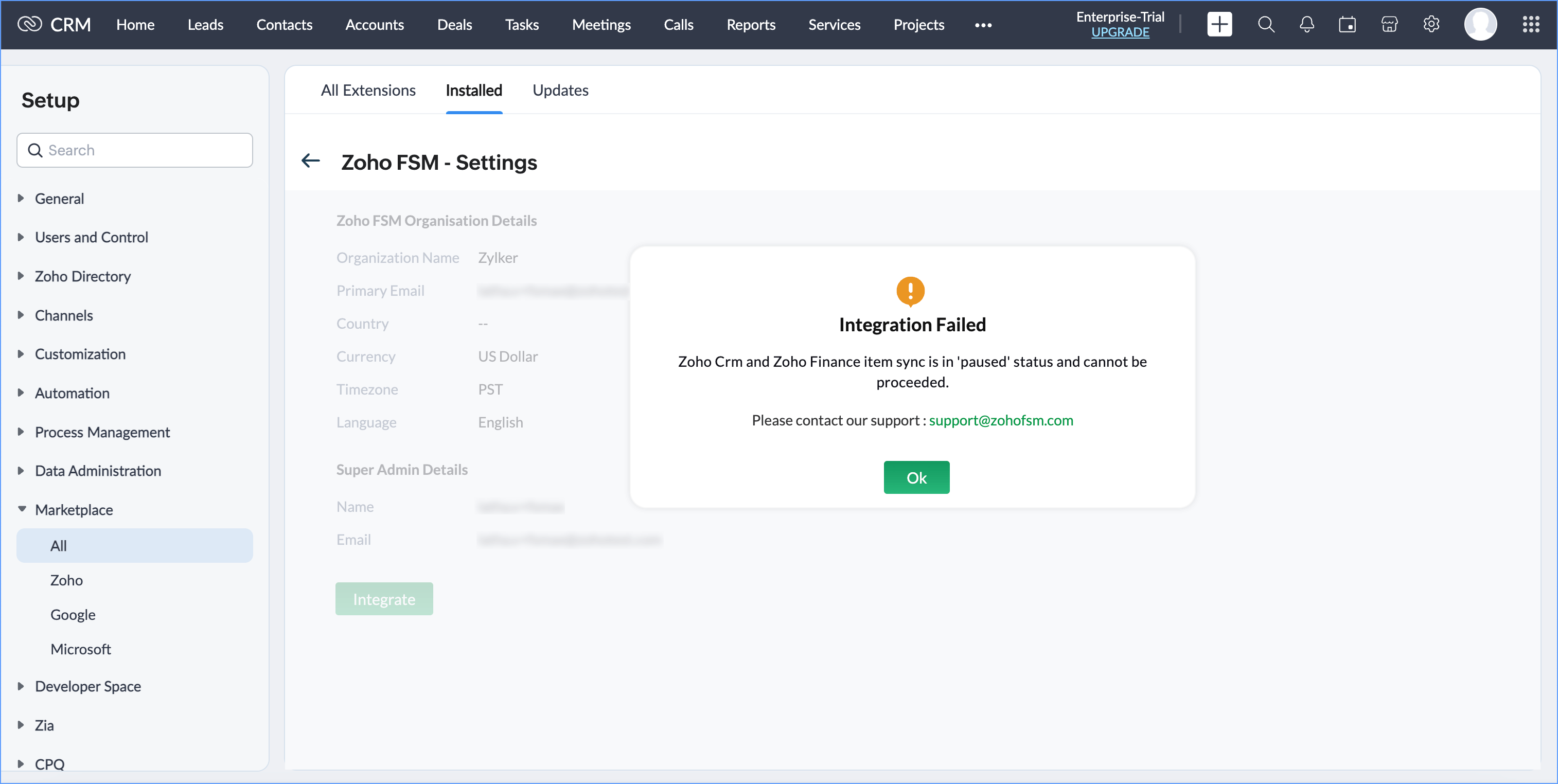Switch to the Updates tab

click(560, 90)
